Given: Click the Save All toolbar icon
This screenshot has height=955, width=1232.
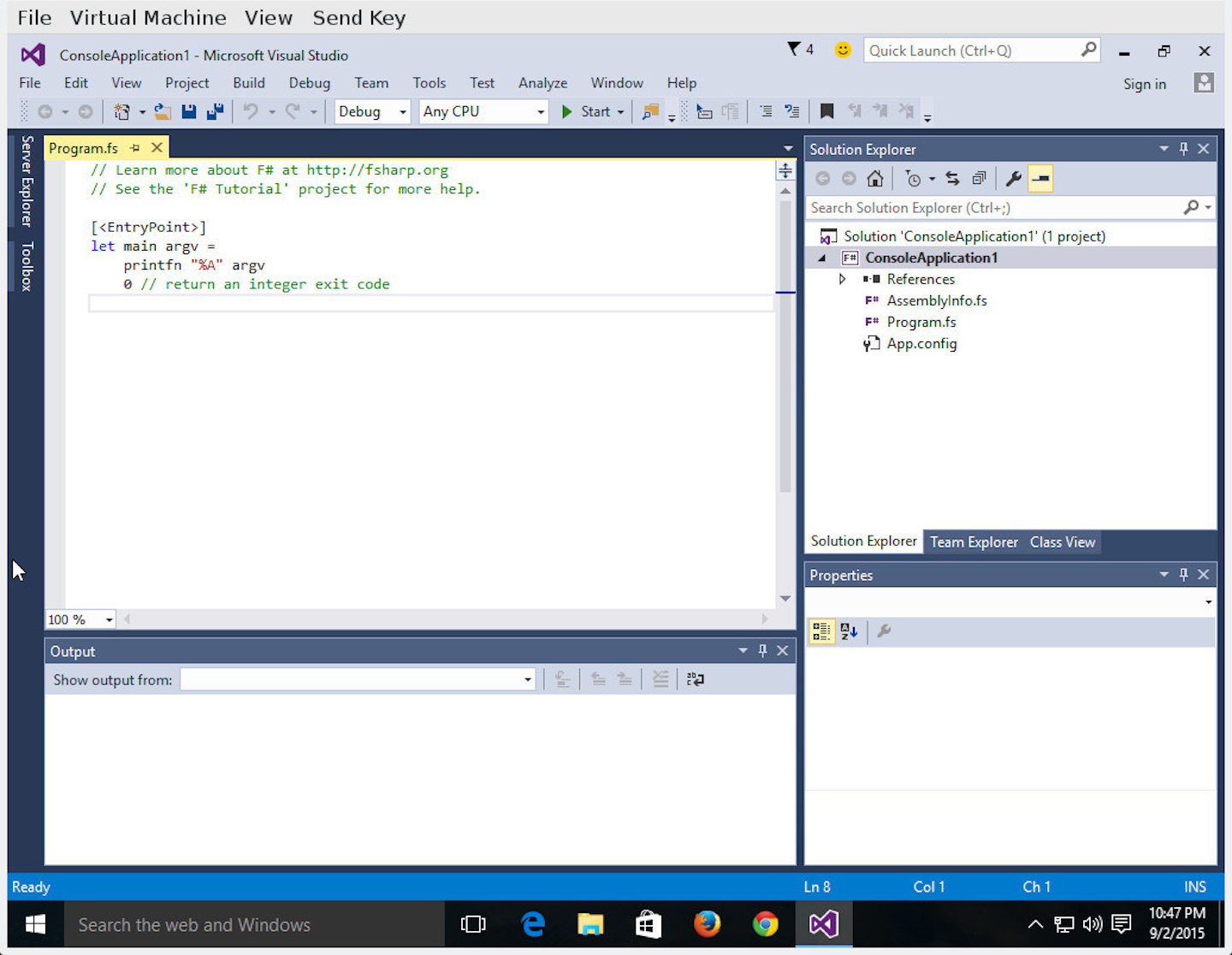Looking at the screenshot, I should click(215, 111).
